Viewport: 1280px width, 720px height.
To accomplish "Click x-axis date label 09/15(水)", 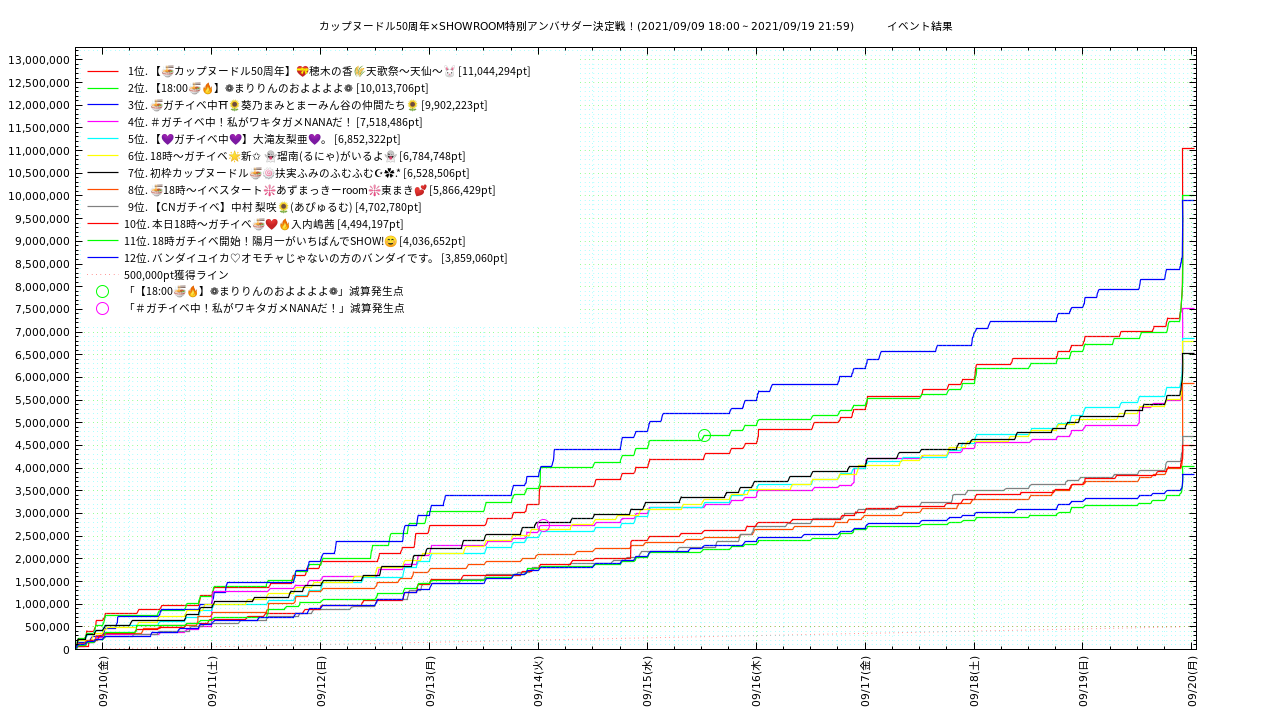I will 648,682.
